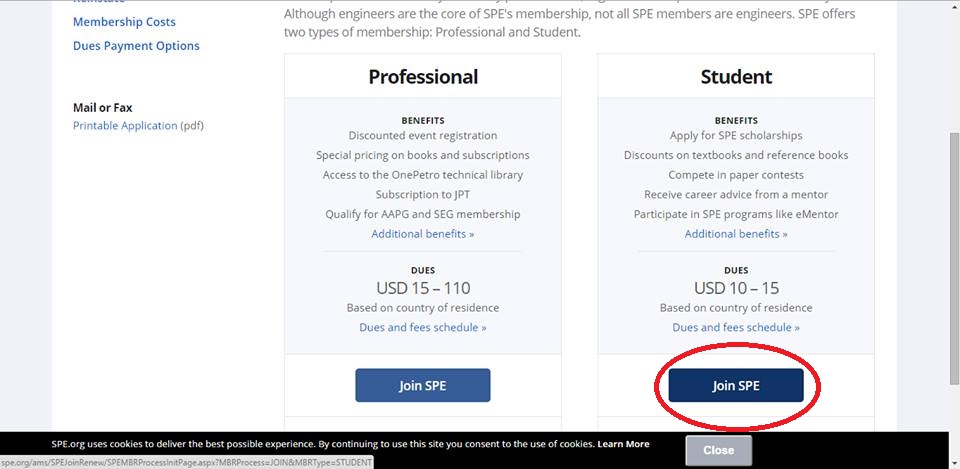Click Join SPE under Professional membership

[x=422, y=386]
